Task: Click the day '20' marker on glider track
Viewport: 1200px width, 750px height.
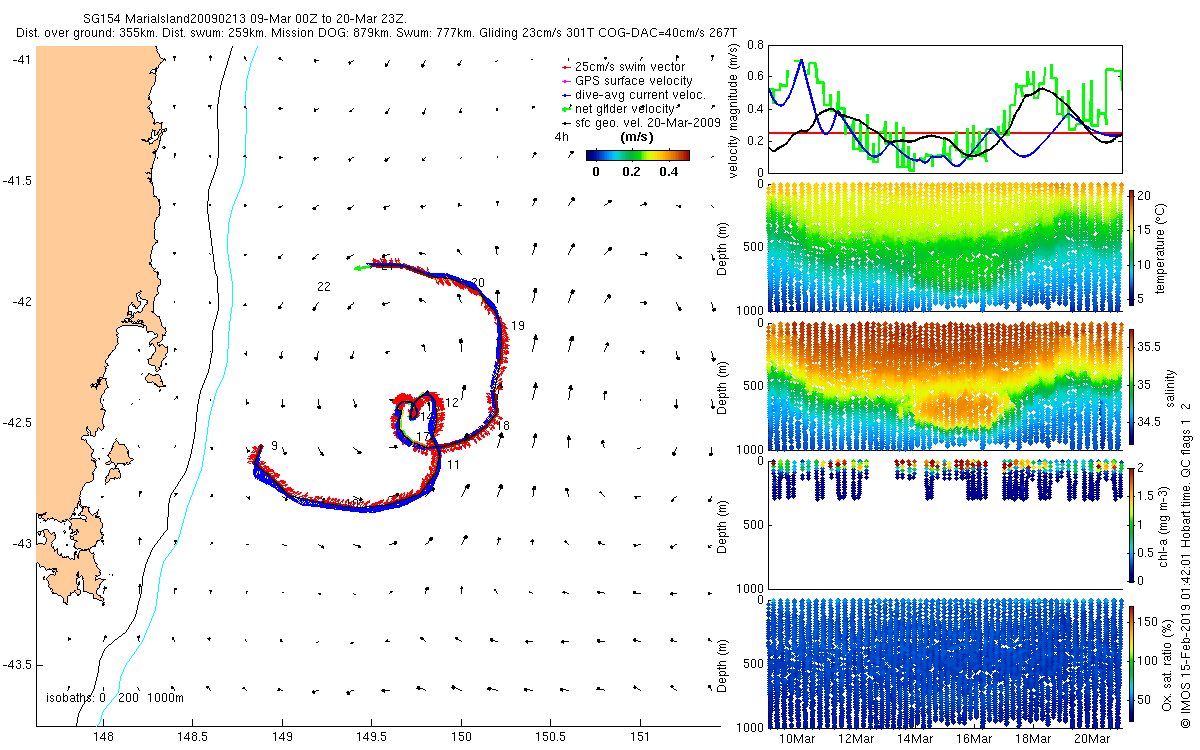Action: coord(477,283)
